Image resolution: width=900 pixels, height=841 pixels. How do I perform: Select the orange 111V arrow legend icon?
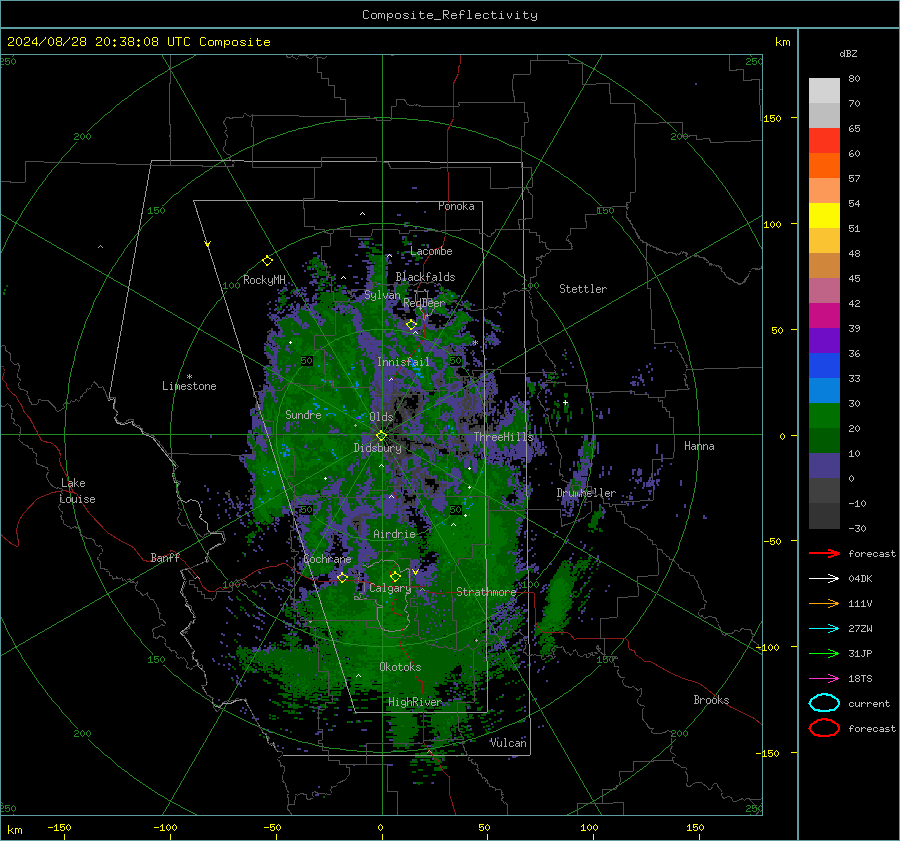pyautogui.click(x=824, y=603)
